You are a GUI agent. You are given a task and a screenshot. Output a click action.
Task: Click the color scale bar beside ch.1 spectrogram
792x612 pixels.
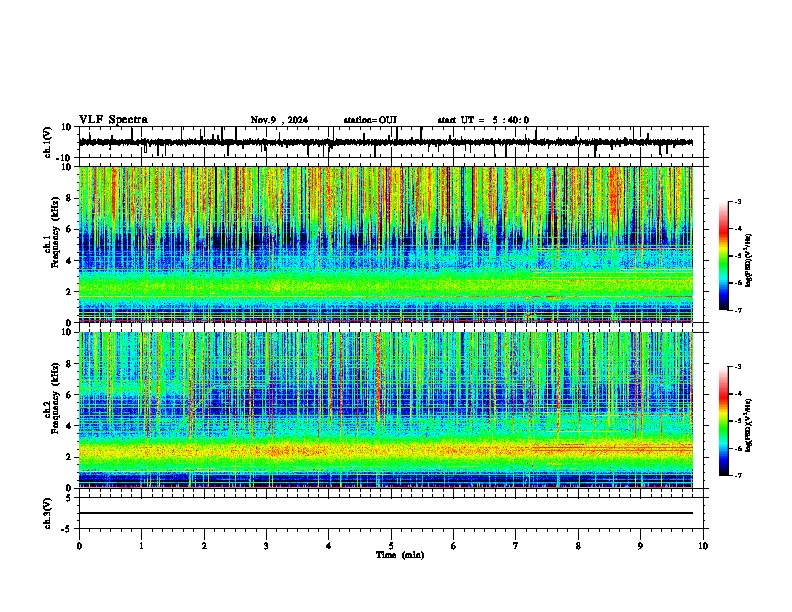pos(723,256)
